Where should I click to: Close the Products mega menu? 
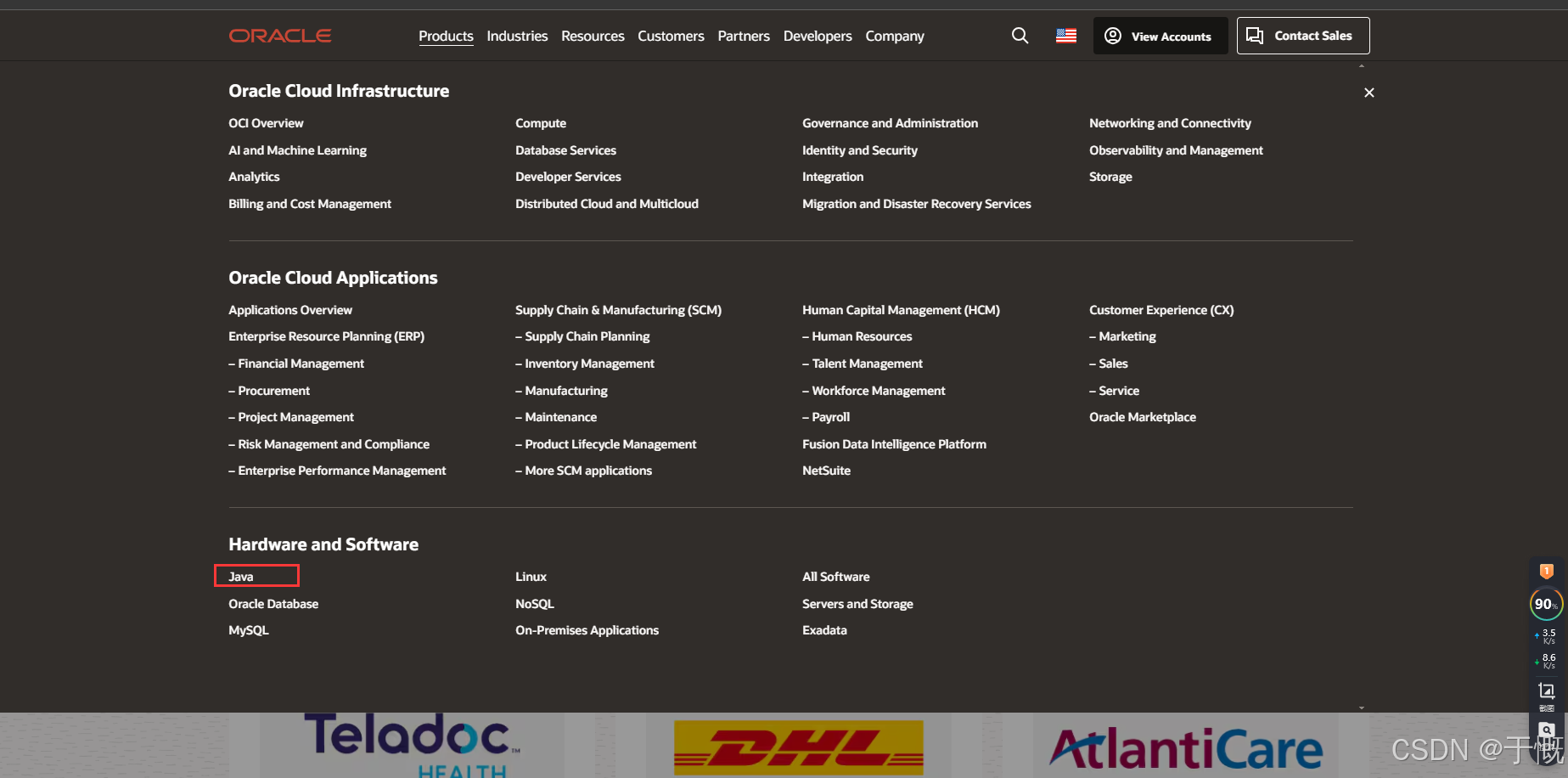(1368, 93)
